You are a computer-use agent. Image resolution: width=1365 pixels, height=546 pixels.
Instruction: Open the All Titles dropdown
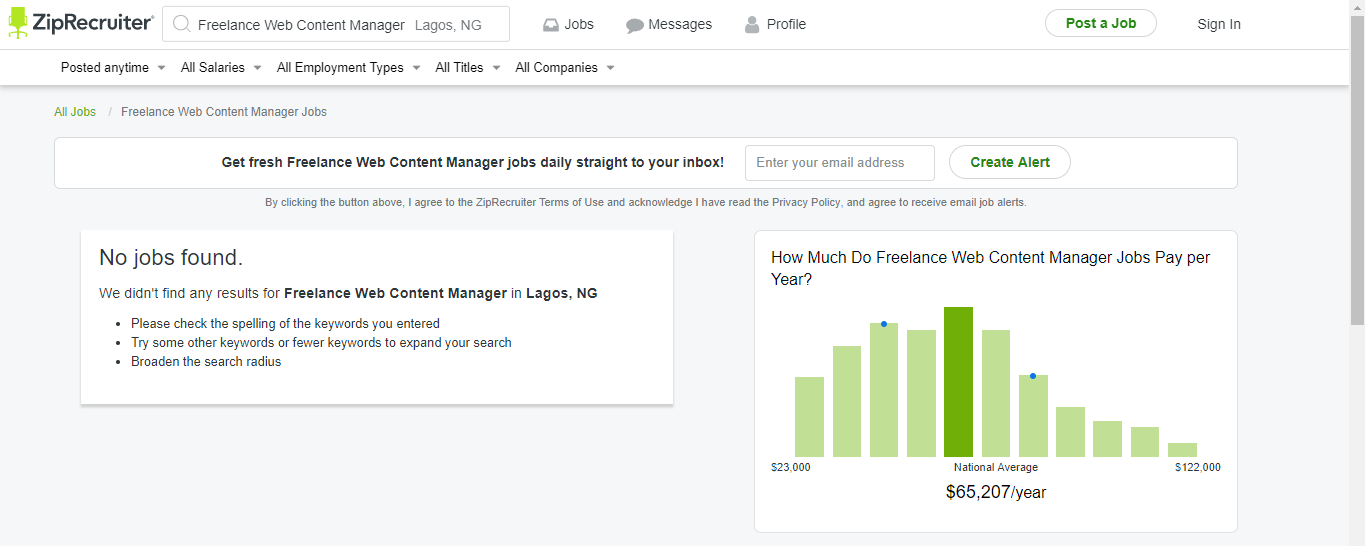468,68
